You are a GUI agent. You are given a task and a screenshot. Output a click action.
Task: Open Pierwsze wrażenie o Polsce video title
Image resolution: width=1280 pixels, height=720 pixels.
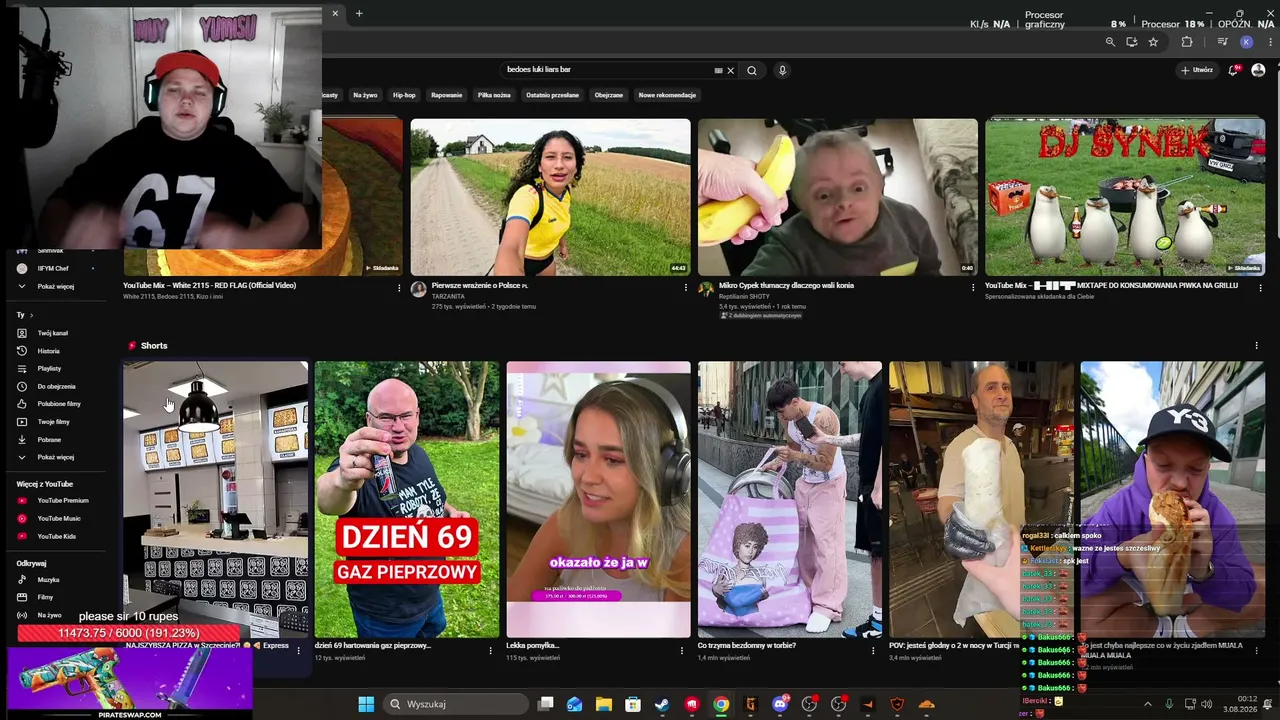click(x=479, y=286)
